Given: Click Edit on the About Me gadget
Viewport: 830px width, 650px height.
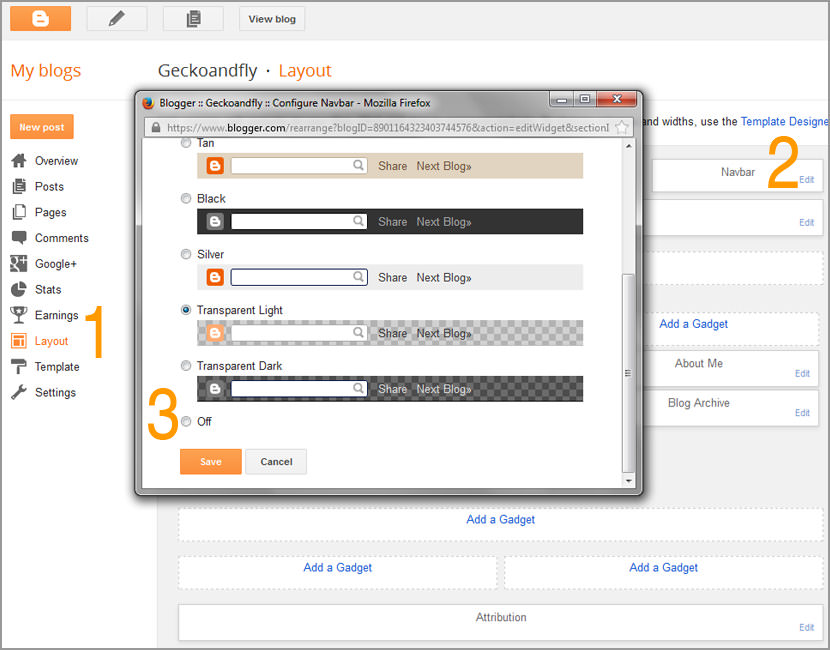Looking at the screenshot, I should (x=802, y=374).
